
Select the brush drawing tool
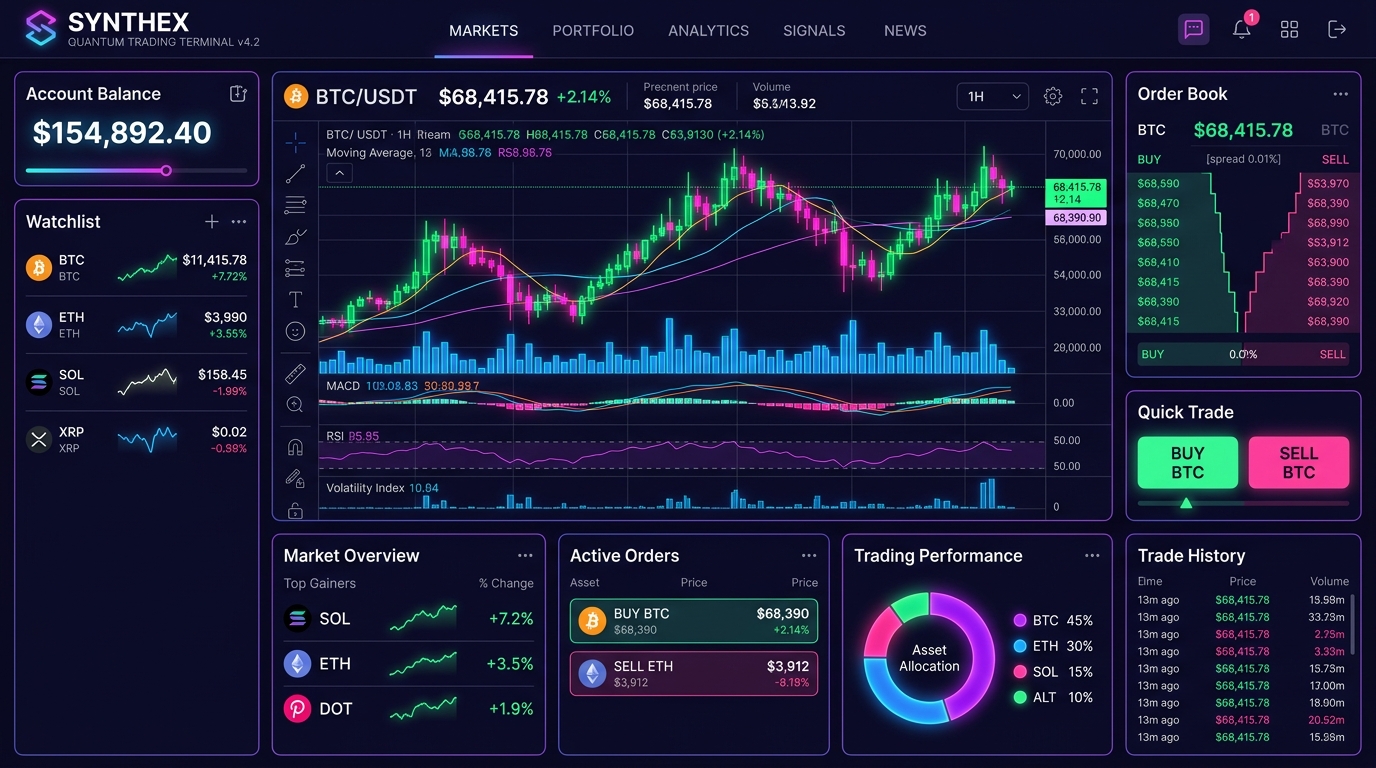pos(295,237)
